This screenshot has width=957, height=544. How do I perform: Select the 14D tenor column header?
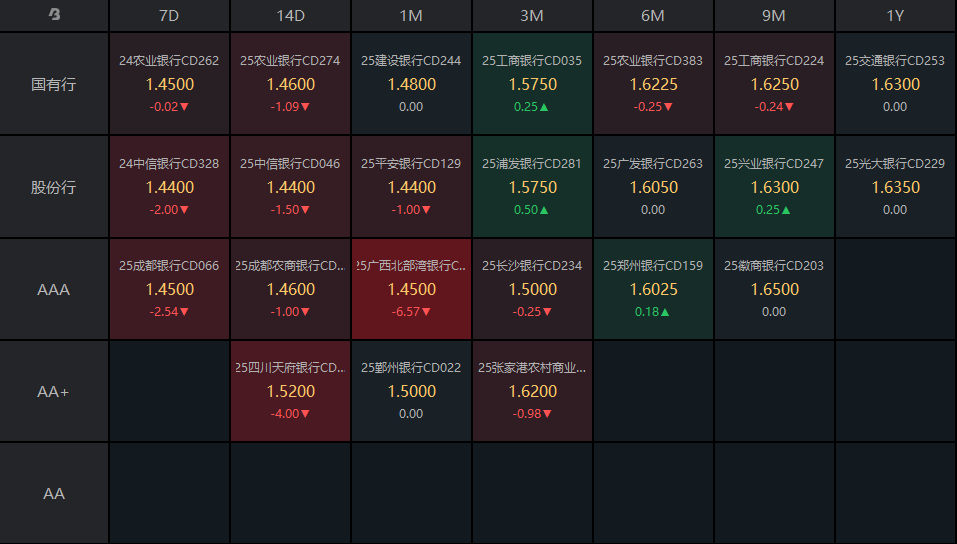click(x=290, y=15)
